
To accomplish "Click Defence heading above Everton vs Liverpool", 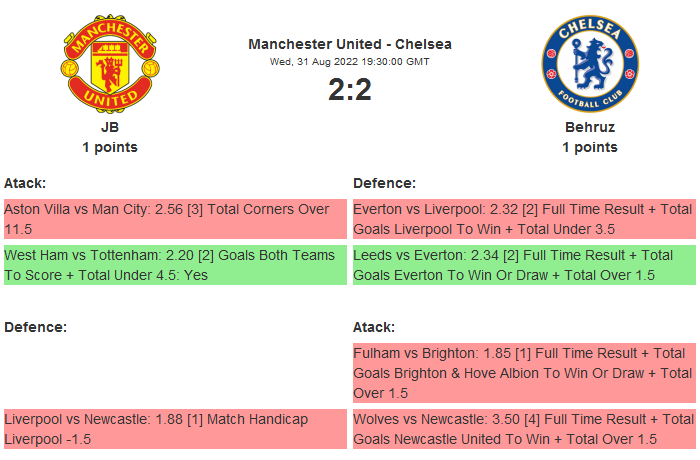I will point(385,183).
